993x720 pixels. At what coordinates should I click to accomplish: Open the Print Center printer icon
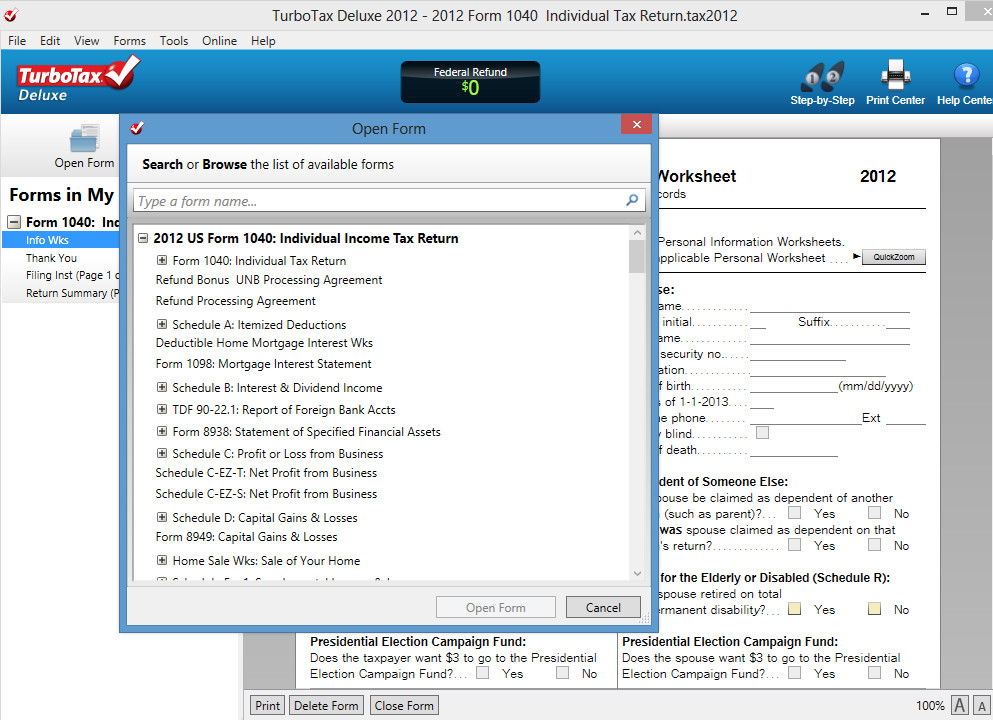pyautogui.click(x=895, y=75)
